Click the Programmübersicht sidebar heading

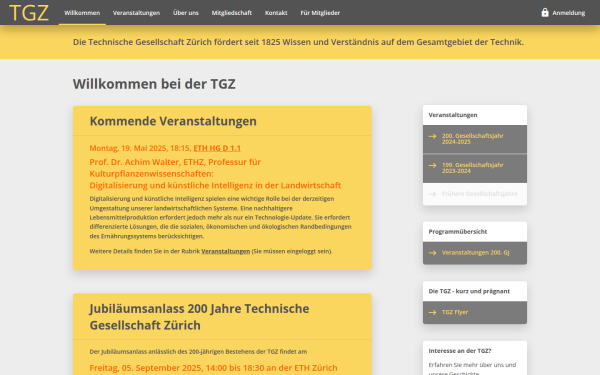click(458, 232)
